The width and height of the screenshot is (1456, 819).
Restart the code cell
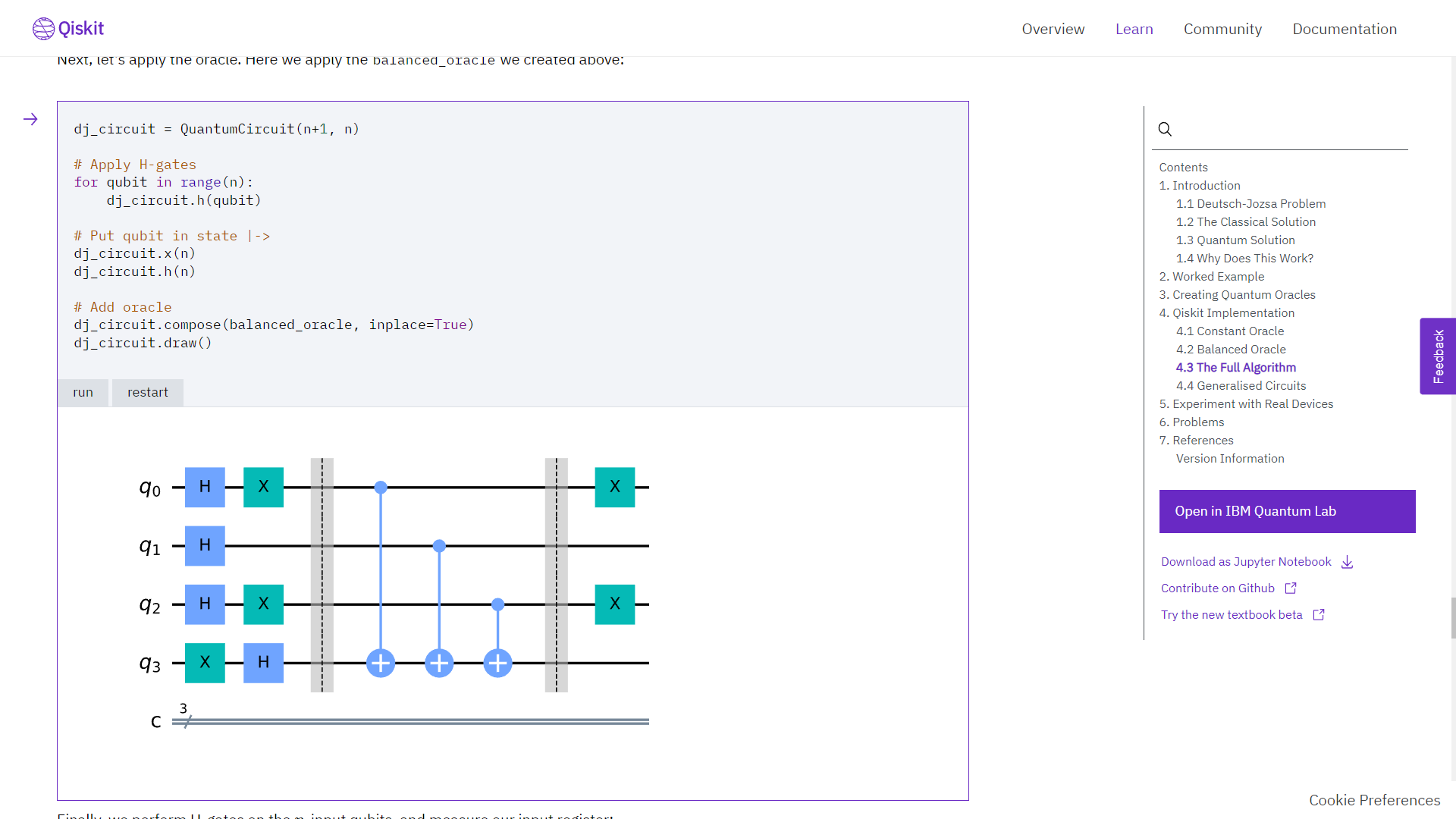[x=147, y=392]
